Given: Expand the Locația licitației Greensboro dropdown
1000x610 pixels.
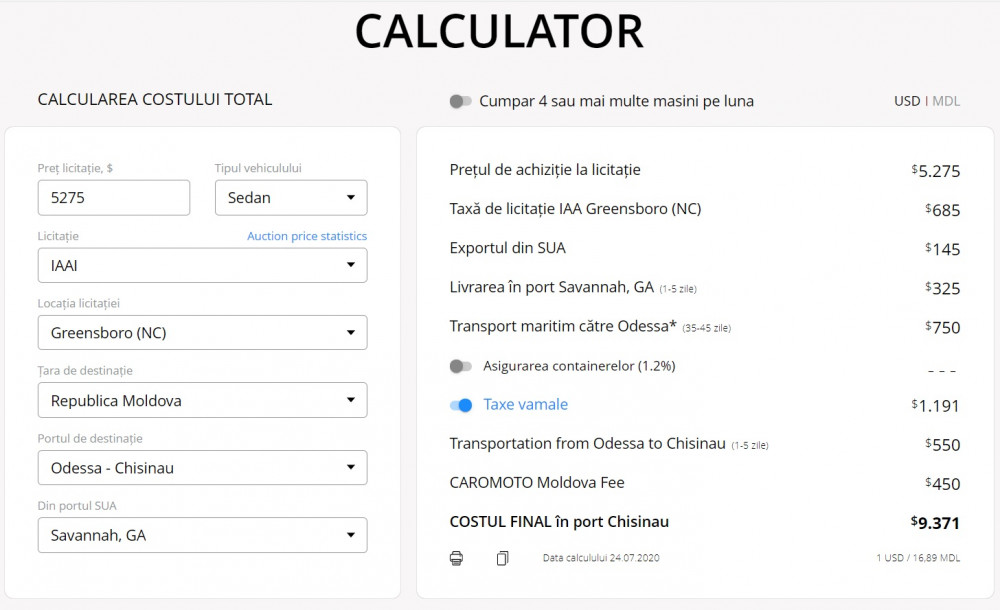Looking at the screenshot, I should [202, 333].
